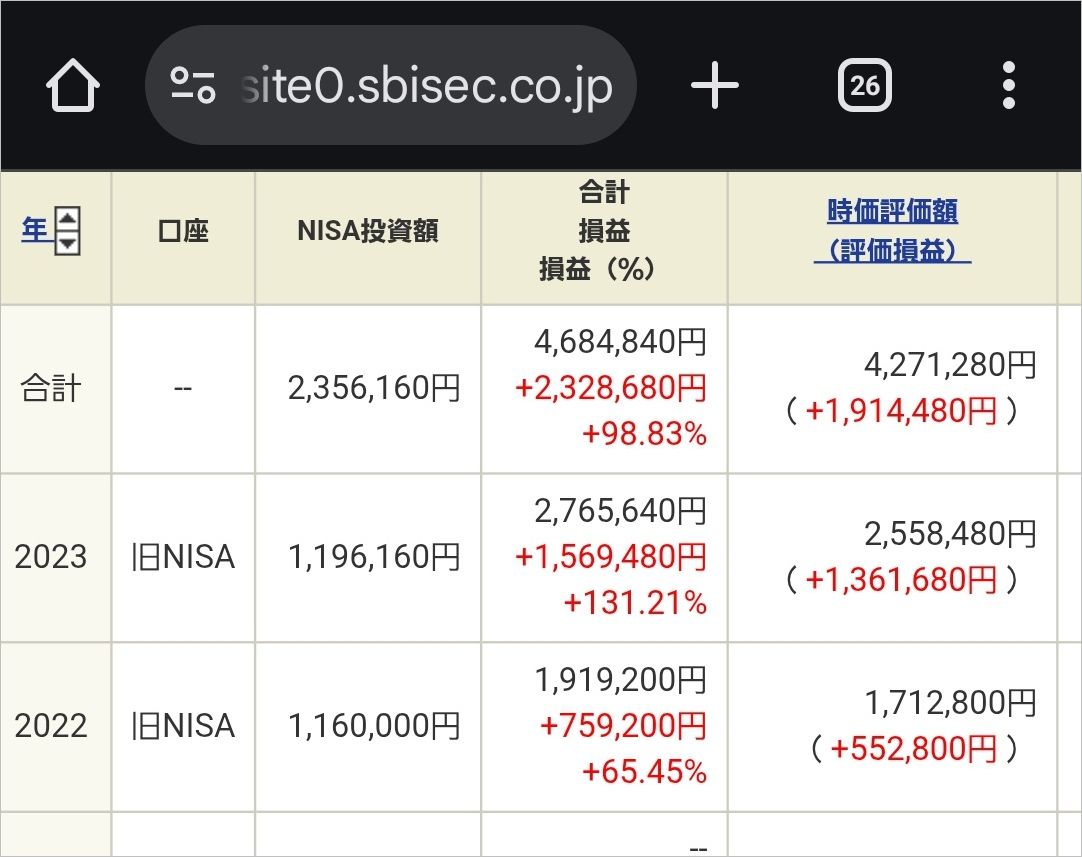Click 旧NISA account cell in 2023 row
Image resolution: width=1082 pixels, height=857 pixels.
(183, 557)
